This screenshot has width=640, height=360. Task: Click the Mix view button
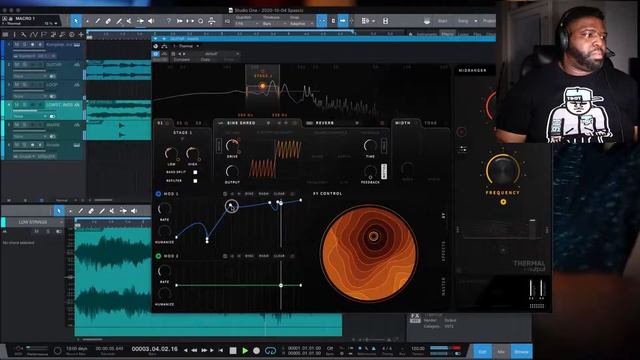click(x=501, y=351)
